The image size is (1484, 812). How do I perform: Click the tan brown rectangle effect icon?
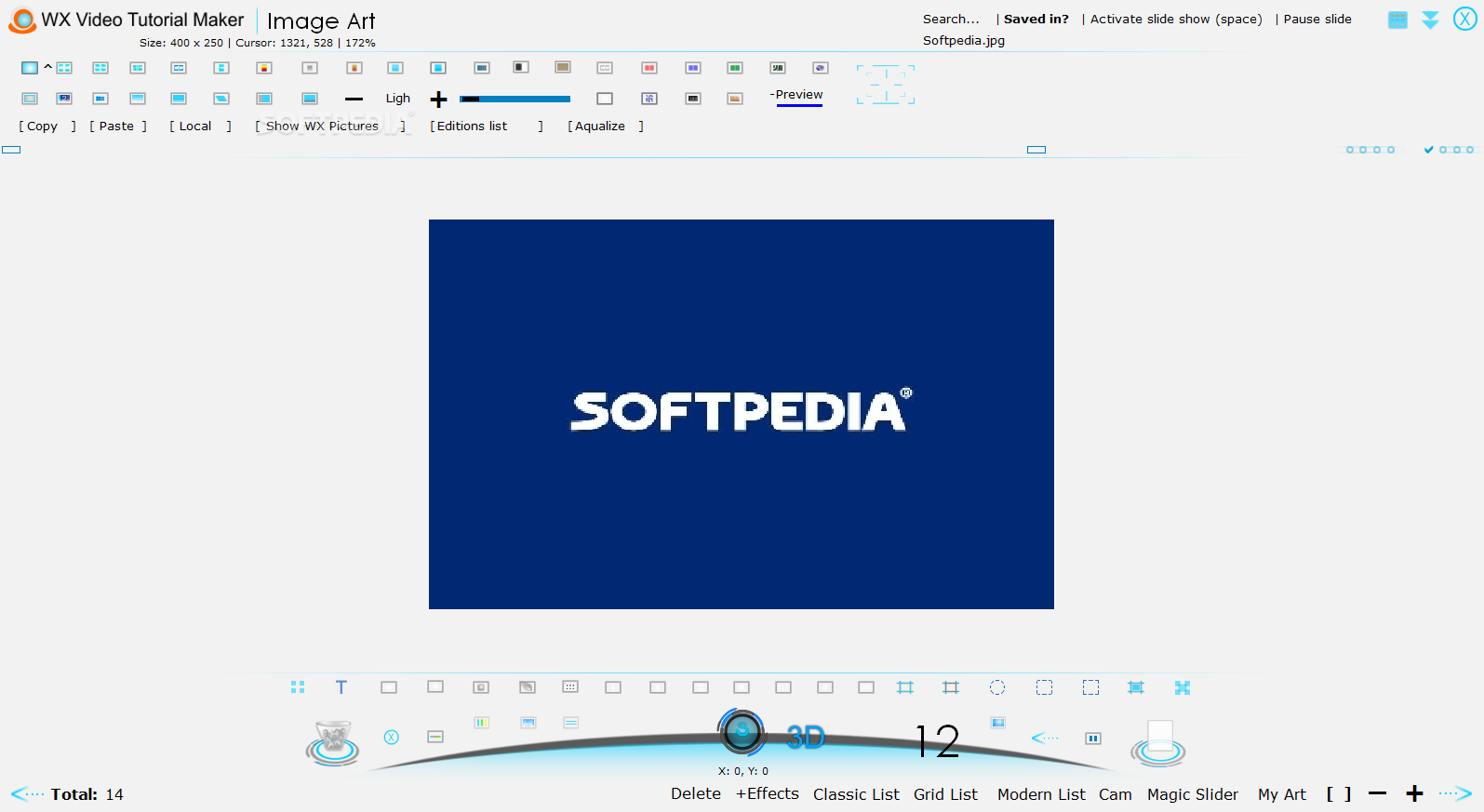pyautogui.click(x=563, y=67)
